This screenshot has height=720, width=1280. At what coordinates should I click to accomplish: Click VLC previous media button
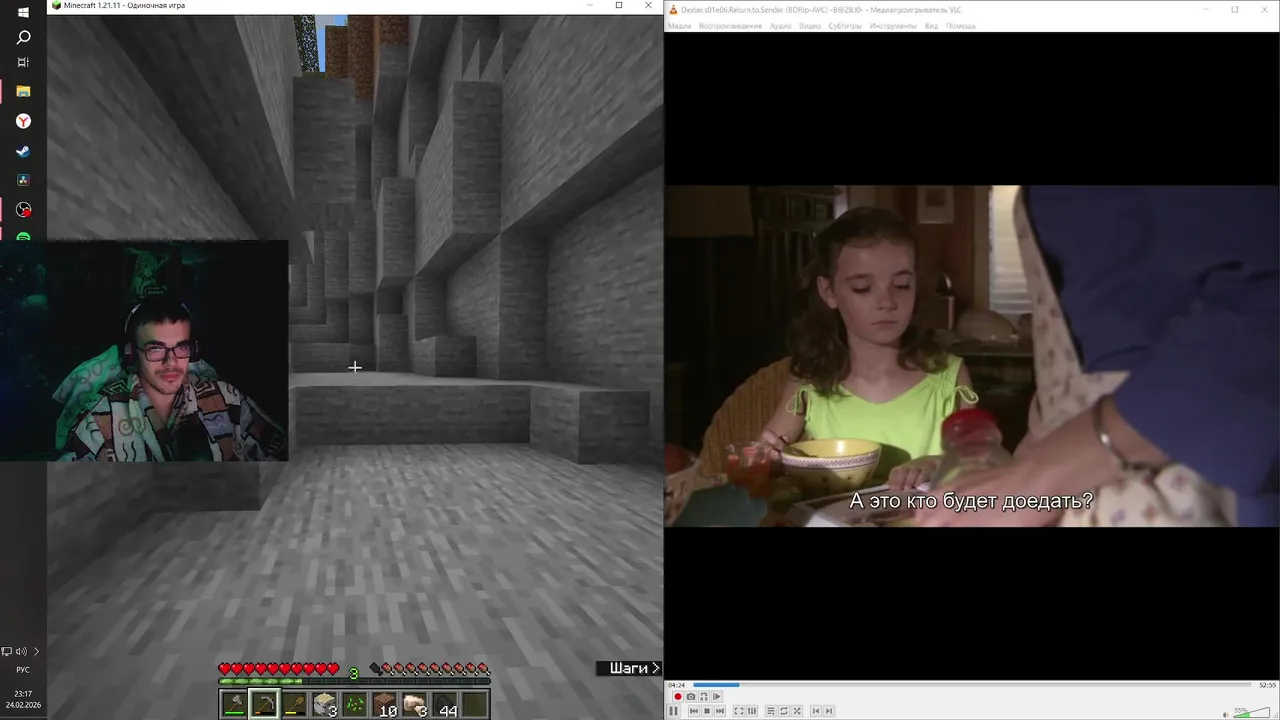pos(694,711)
